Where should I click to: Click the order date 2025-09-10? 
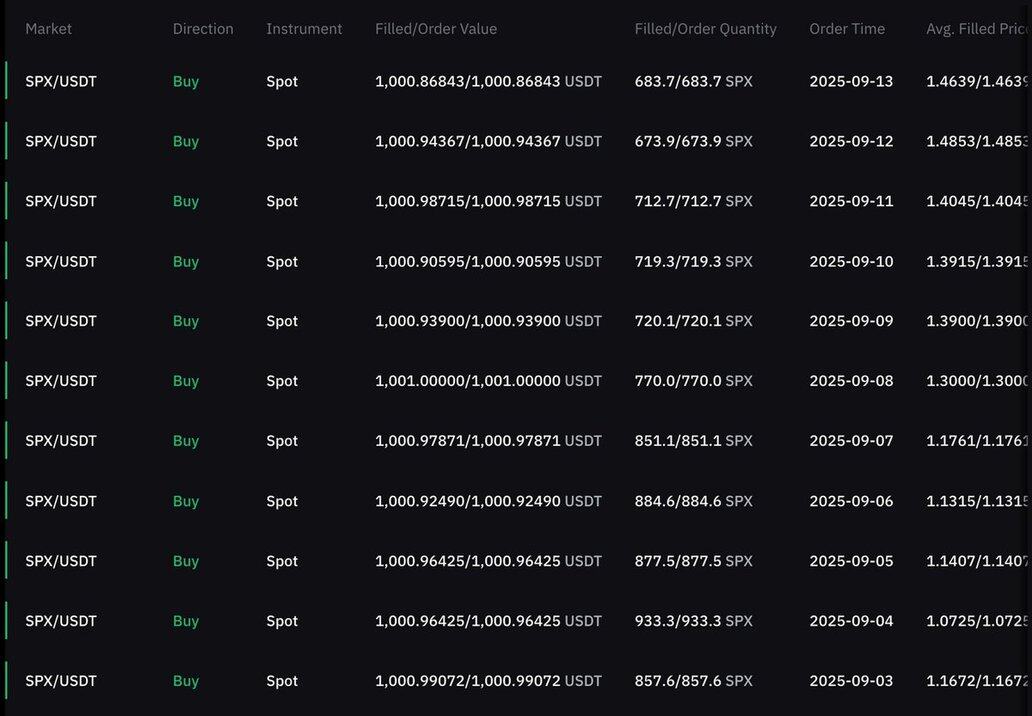(851, 261)
